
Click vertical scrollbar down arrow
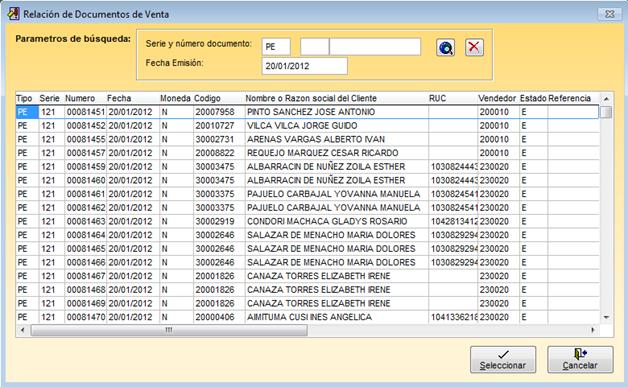tap(606, 317)
